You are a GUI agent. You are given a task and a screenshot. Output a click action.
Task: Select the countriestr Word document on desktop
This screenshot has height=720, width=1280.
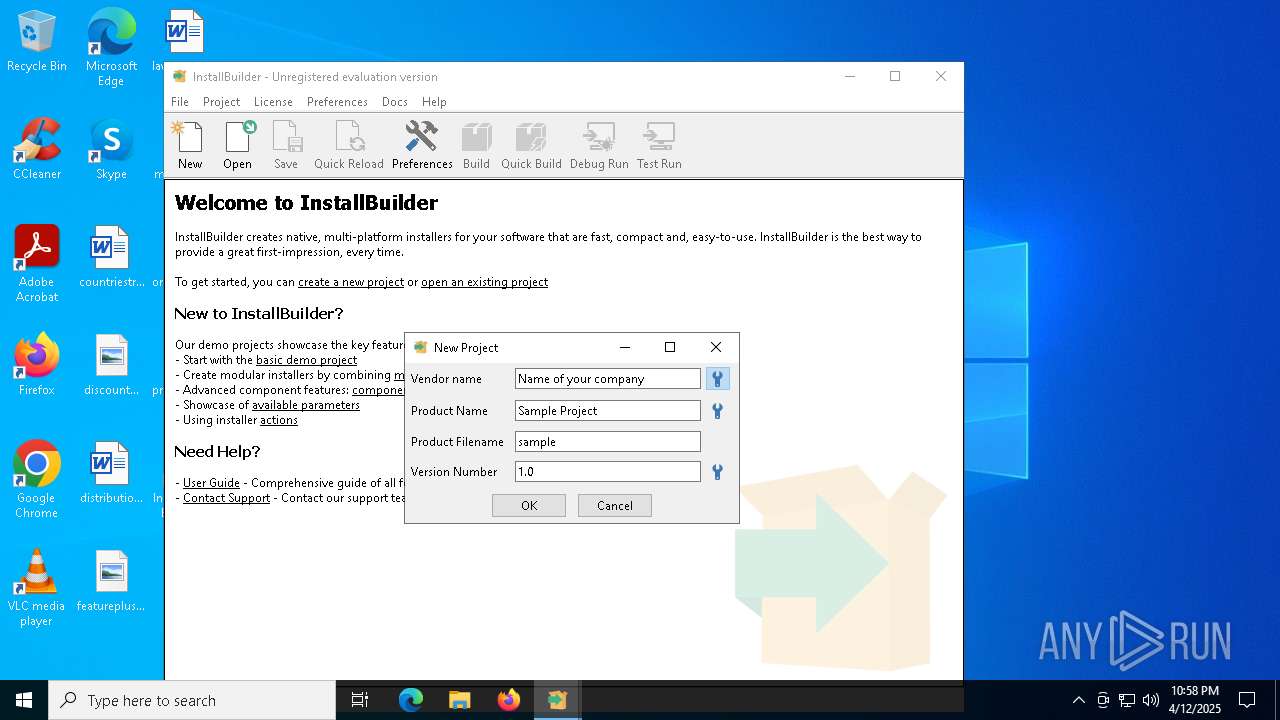coord(111,257)
